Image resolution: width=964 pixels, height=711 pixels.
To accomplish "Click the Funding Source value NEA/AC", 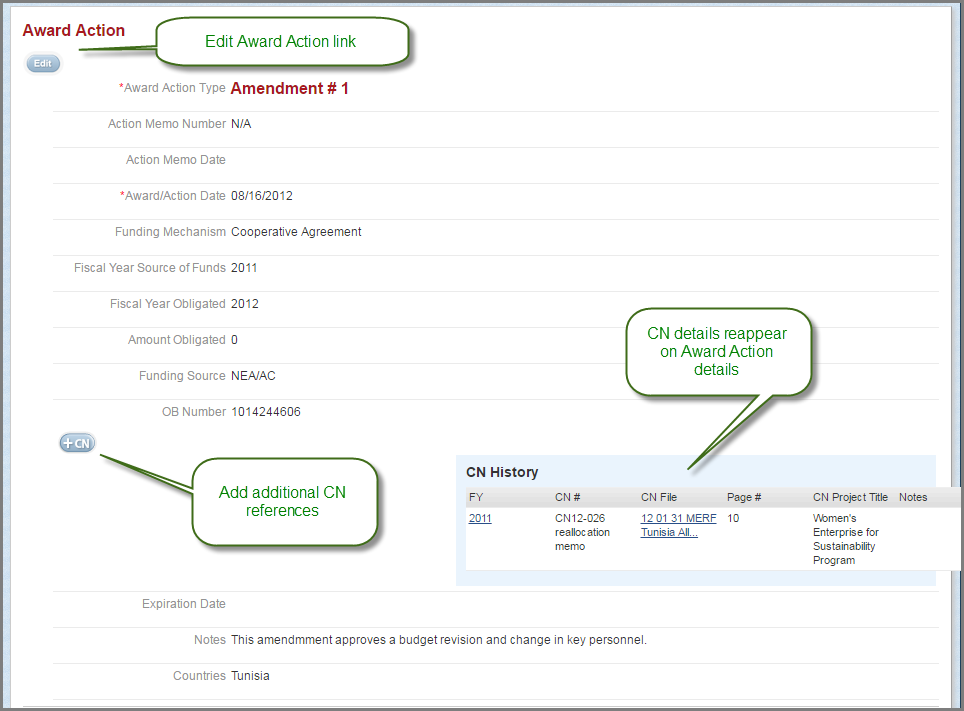I will (253, 376).
